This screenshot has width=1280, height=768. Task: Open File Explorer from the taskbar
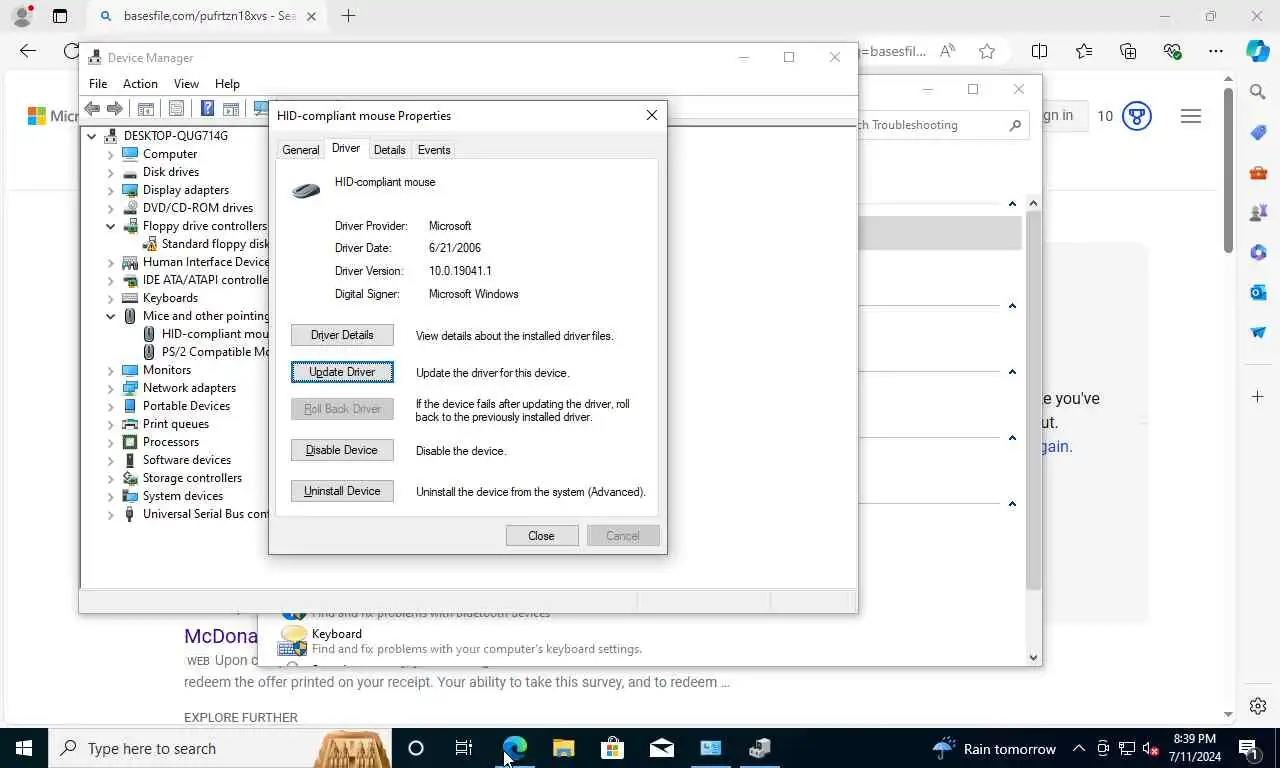564,748
